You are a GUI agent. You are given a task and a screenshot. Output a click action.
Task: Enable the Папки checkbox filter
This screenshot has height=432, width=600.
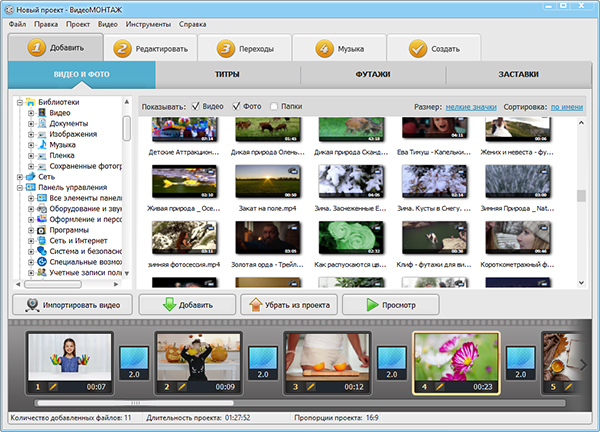coord(274,106)
